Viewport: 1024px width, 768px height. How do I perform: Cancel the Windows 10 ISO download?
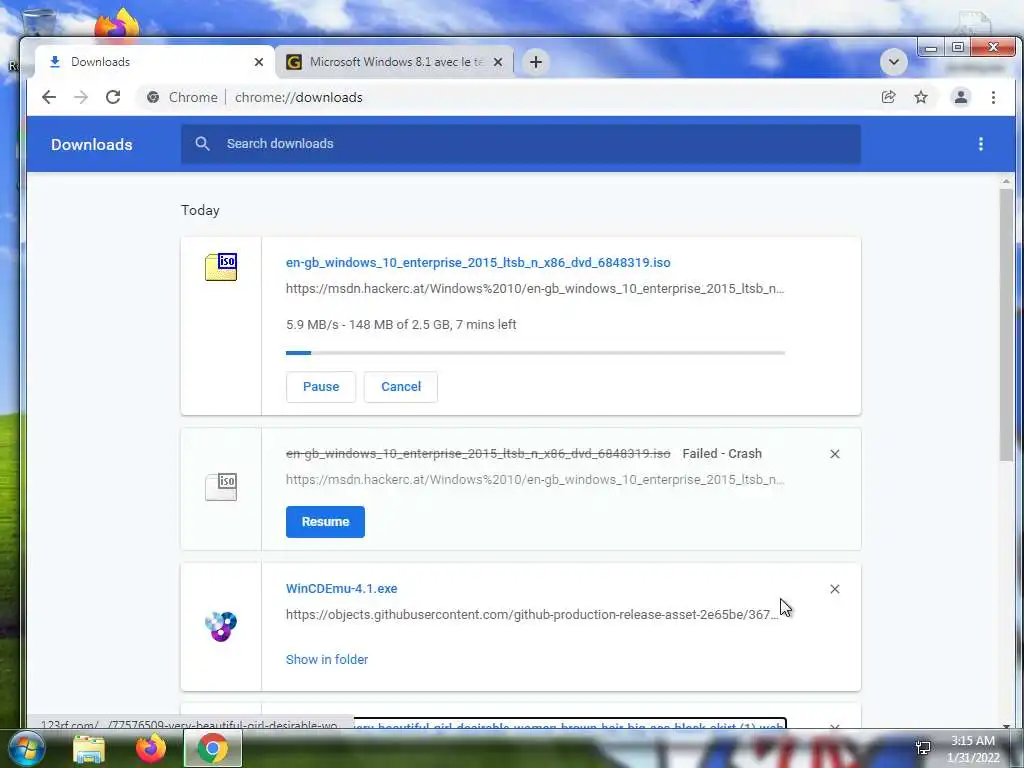(400, 387)
